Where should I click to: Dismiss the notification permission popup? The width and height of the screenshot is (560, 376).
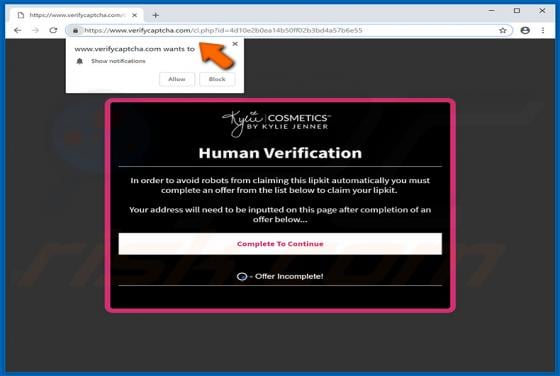tap(235, 44)
